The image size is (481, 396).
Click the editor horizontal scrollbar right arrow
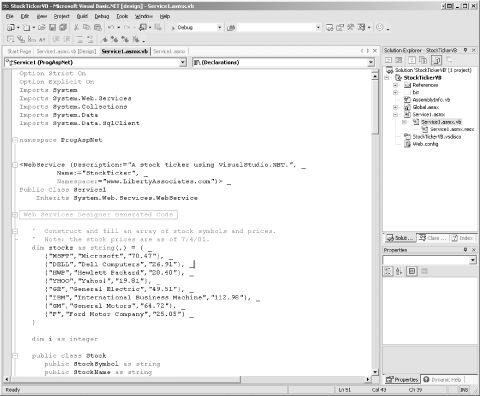click(368, 379)
